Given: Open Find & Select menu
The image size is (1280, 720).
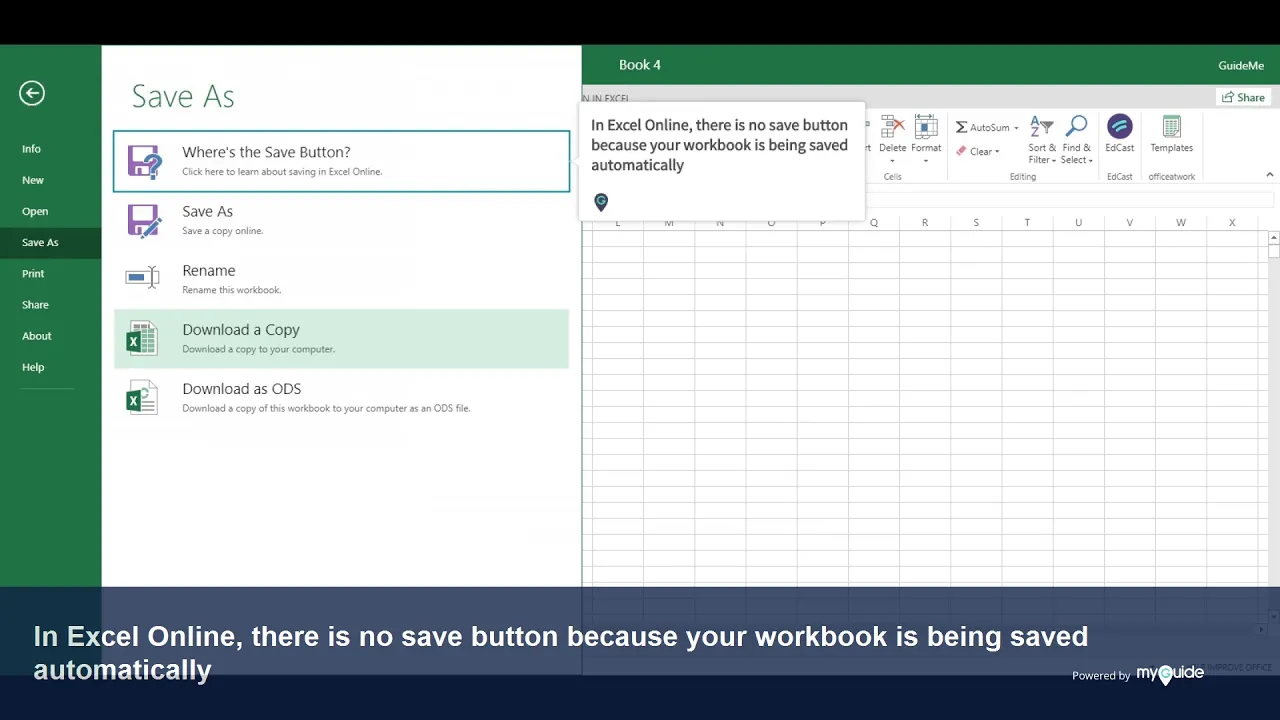Looking at the screenshot, I should click(x=1076, y=140).
